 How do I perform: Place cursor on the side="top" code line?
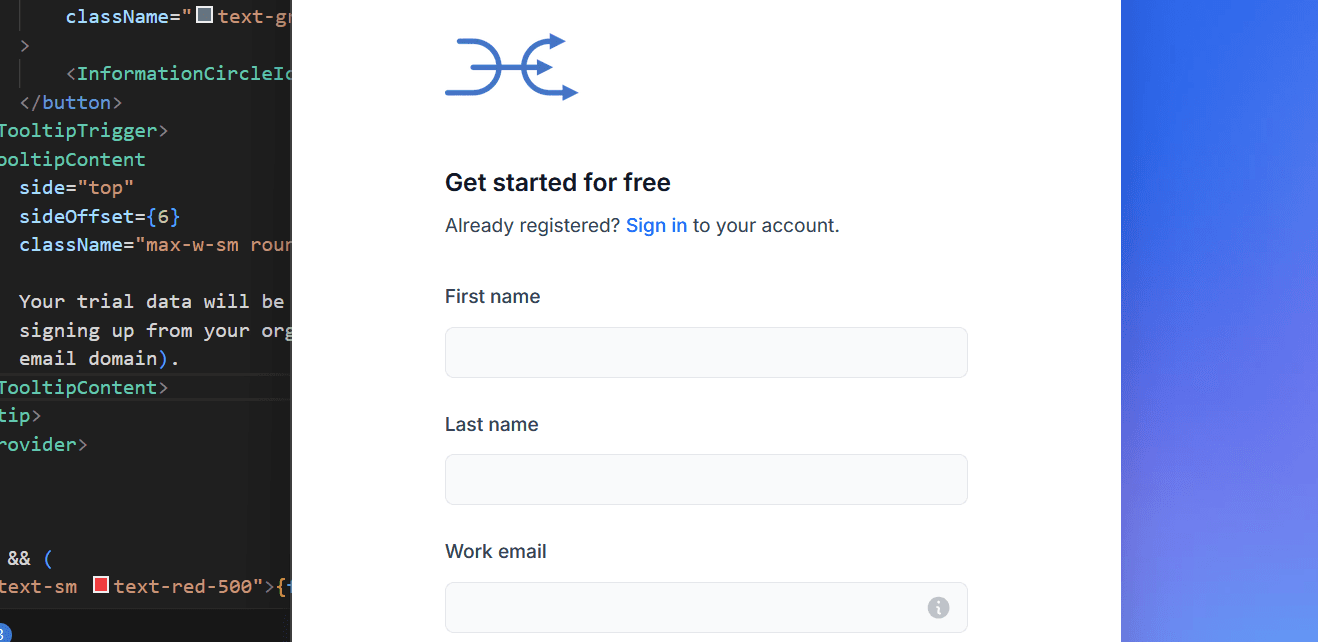coord(76,188)
